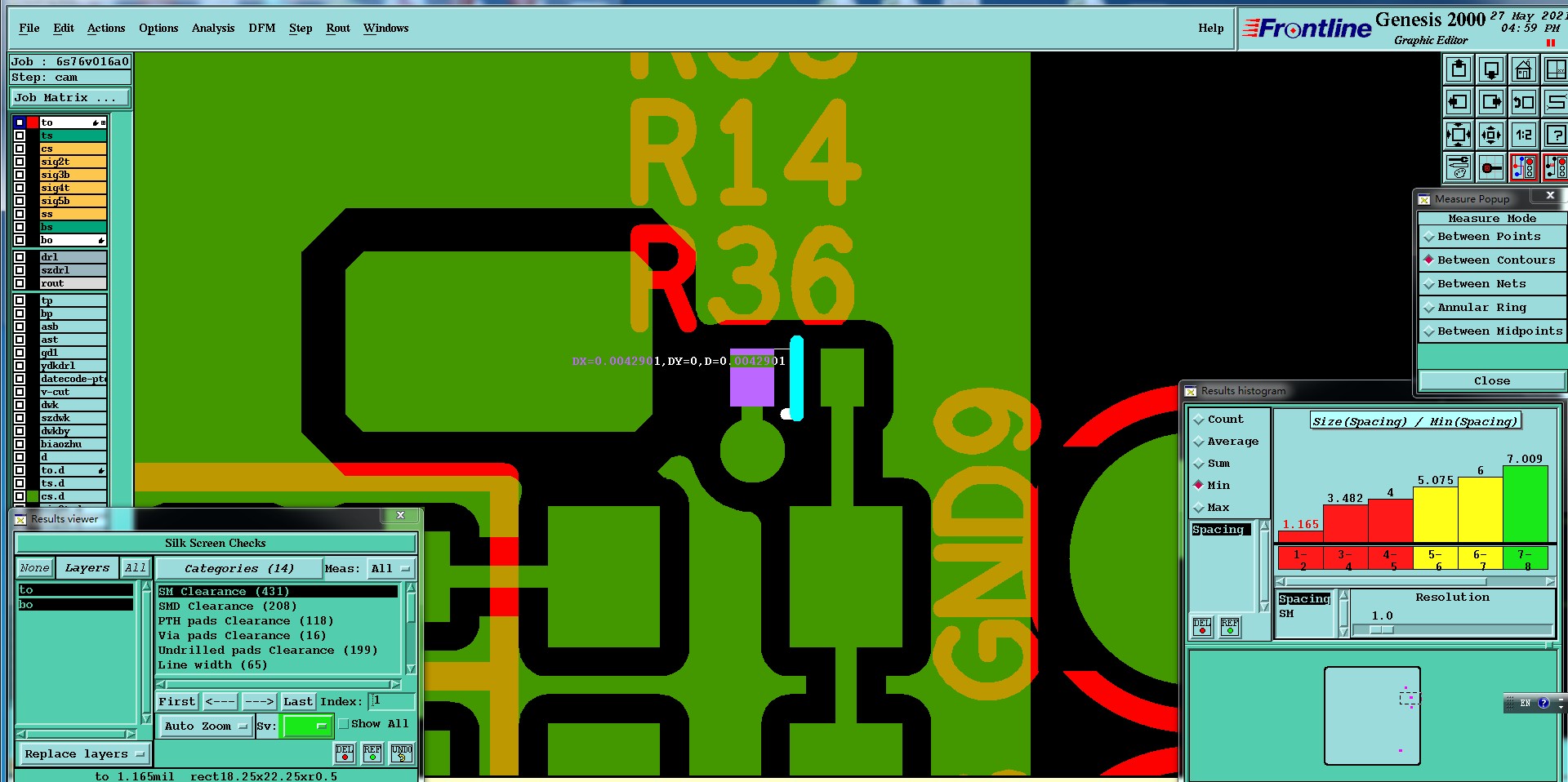Click the zoom out arrows-outward icon
The image size is (1568, 782).
click(x=1491, y=135)
